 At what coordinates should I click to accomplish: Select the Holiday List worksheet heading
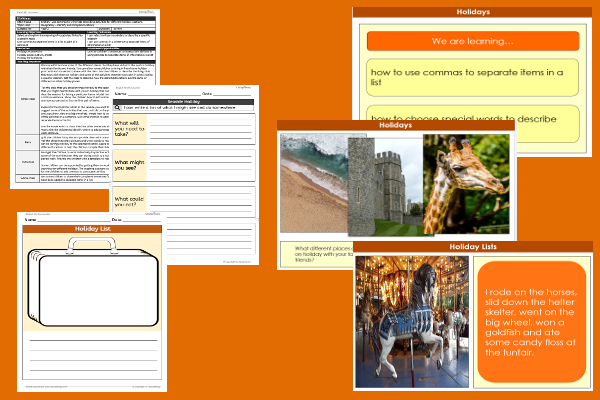coord(92,229)
